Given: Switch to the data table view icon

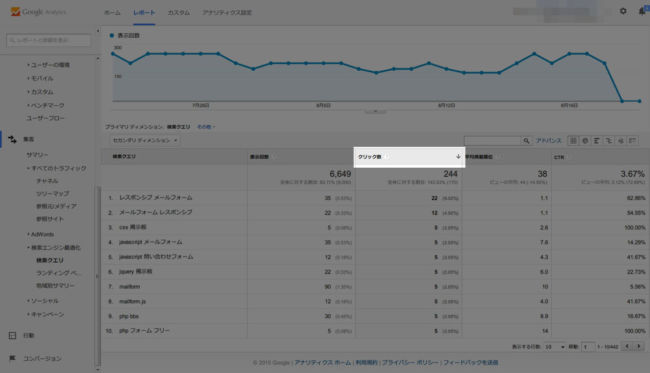Looking at the screenshot, I should [x=573, y=141].
